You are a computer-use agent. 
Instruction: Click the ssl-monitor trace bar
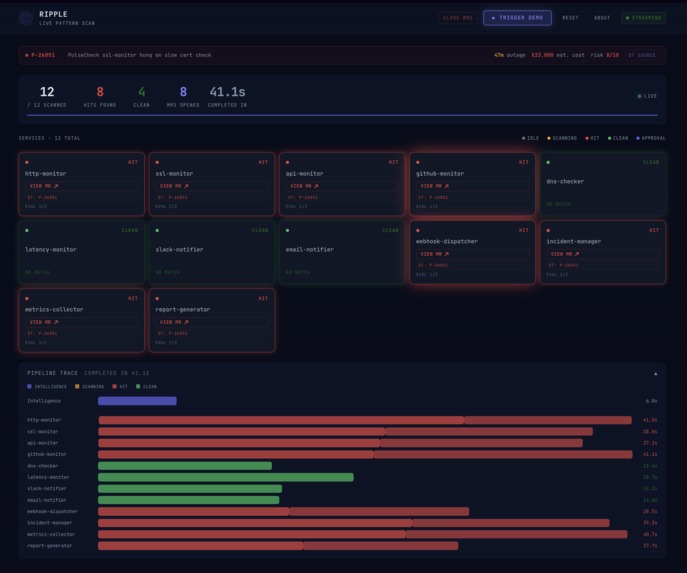click(x=345, y=432)
